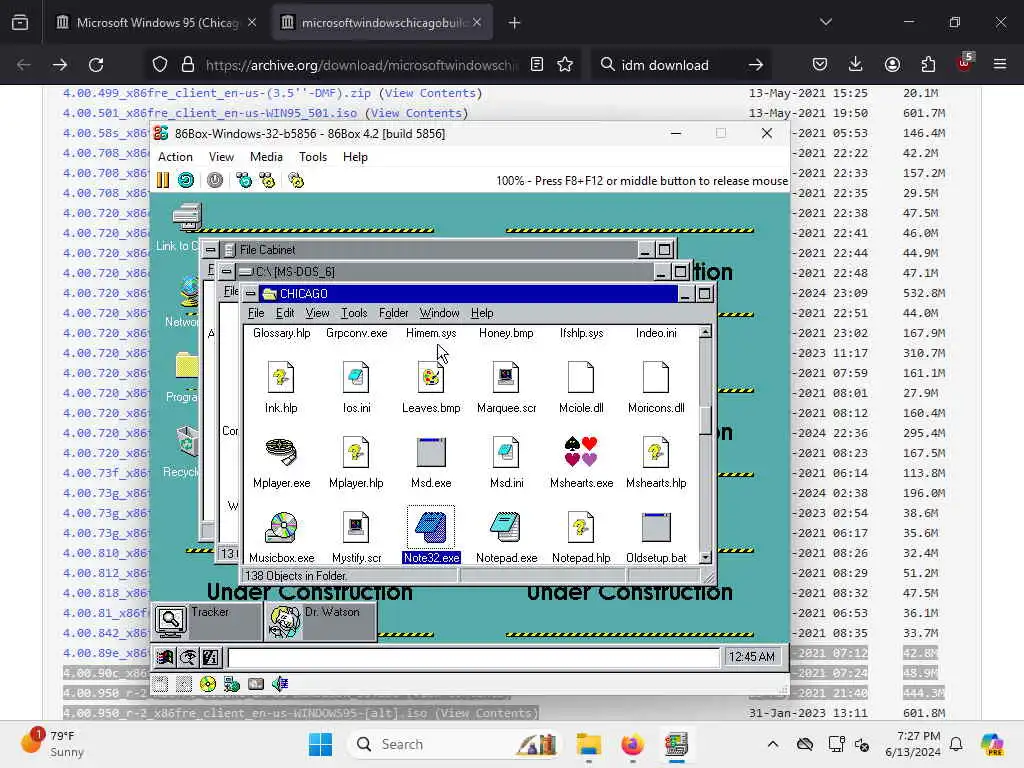Select the Note32.exe icon

(x=431, y=527)
